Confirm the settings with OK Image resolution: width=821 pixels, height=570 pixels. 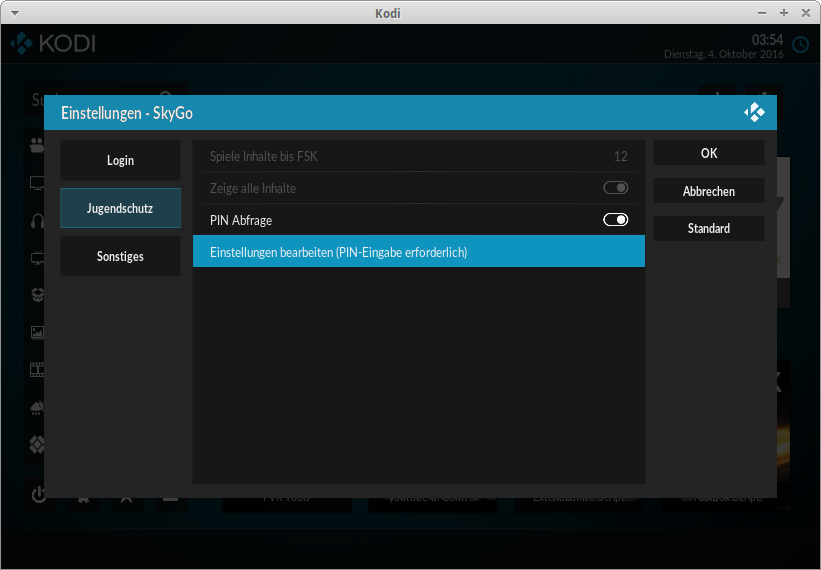pos(709,153)
